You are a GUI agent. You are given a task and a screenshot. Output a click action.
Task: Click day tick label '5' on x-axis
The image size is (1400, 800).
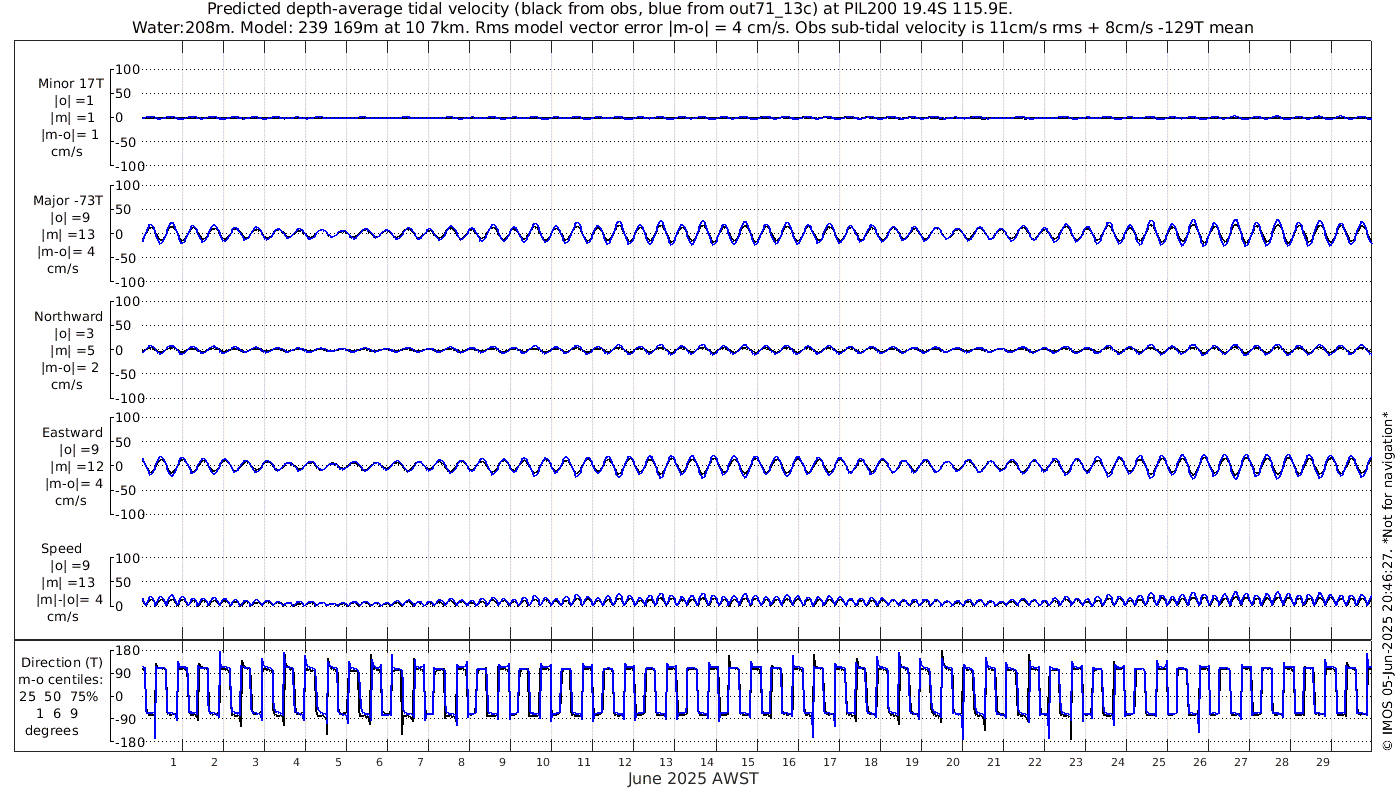338,761
